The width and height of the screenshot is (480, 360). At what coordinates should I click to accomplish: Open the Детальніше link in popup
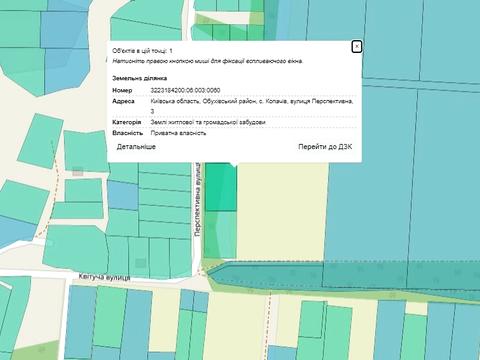pyautogui.click(x=136, y=147)
